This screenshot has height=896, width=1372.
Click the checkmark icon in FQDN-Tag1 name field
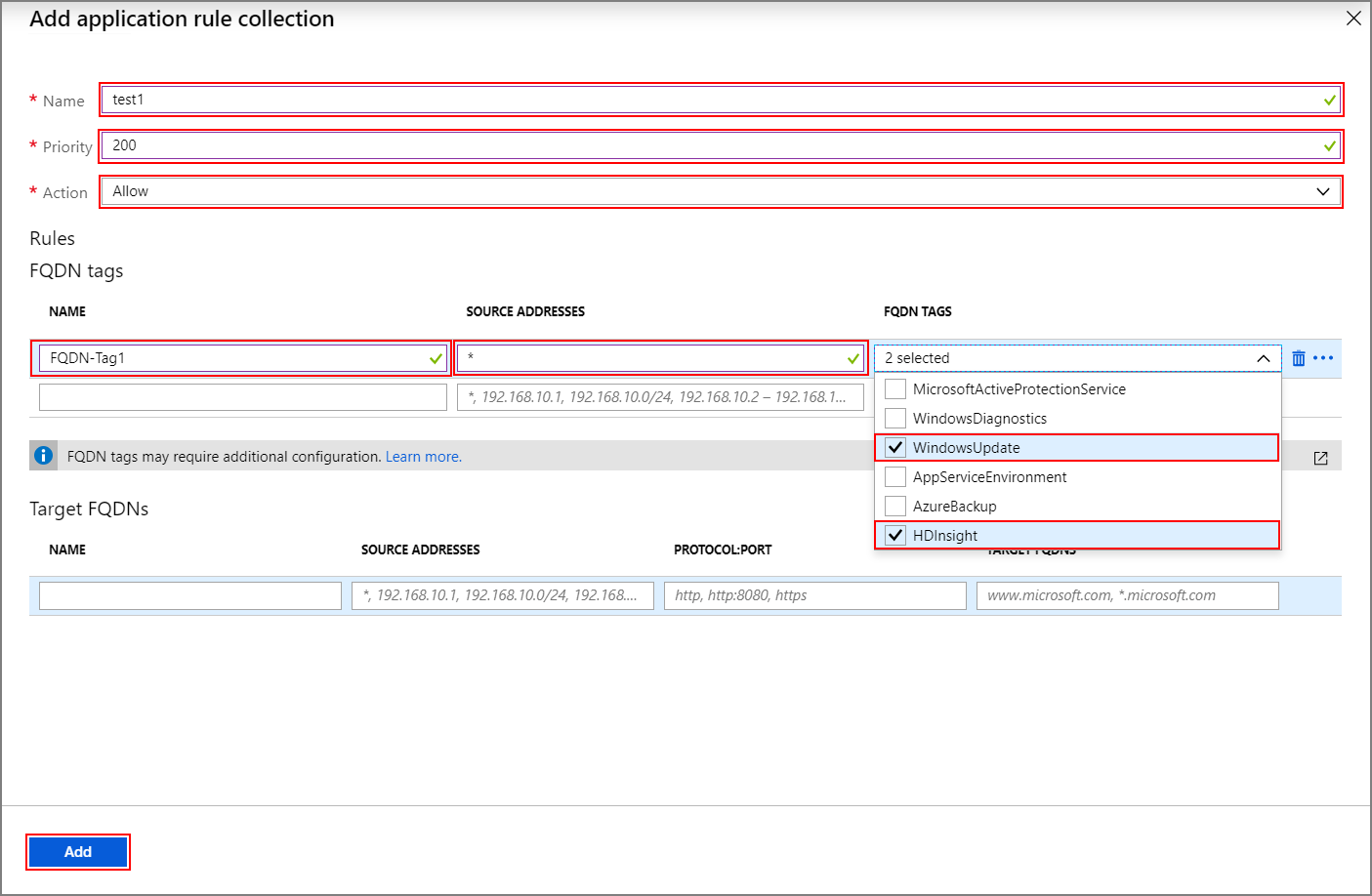436,357
